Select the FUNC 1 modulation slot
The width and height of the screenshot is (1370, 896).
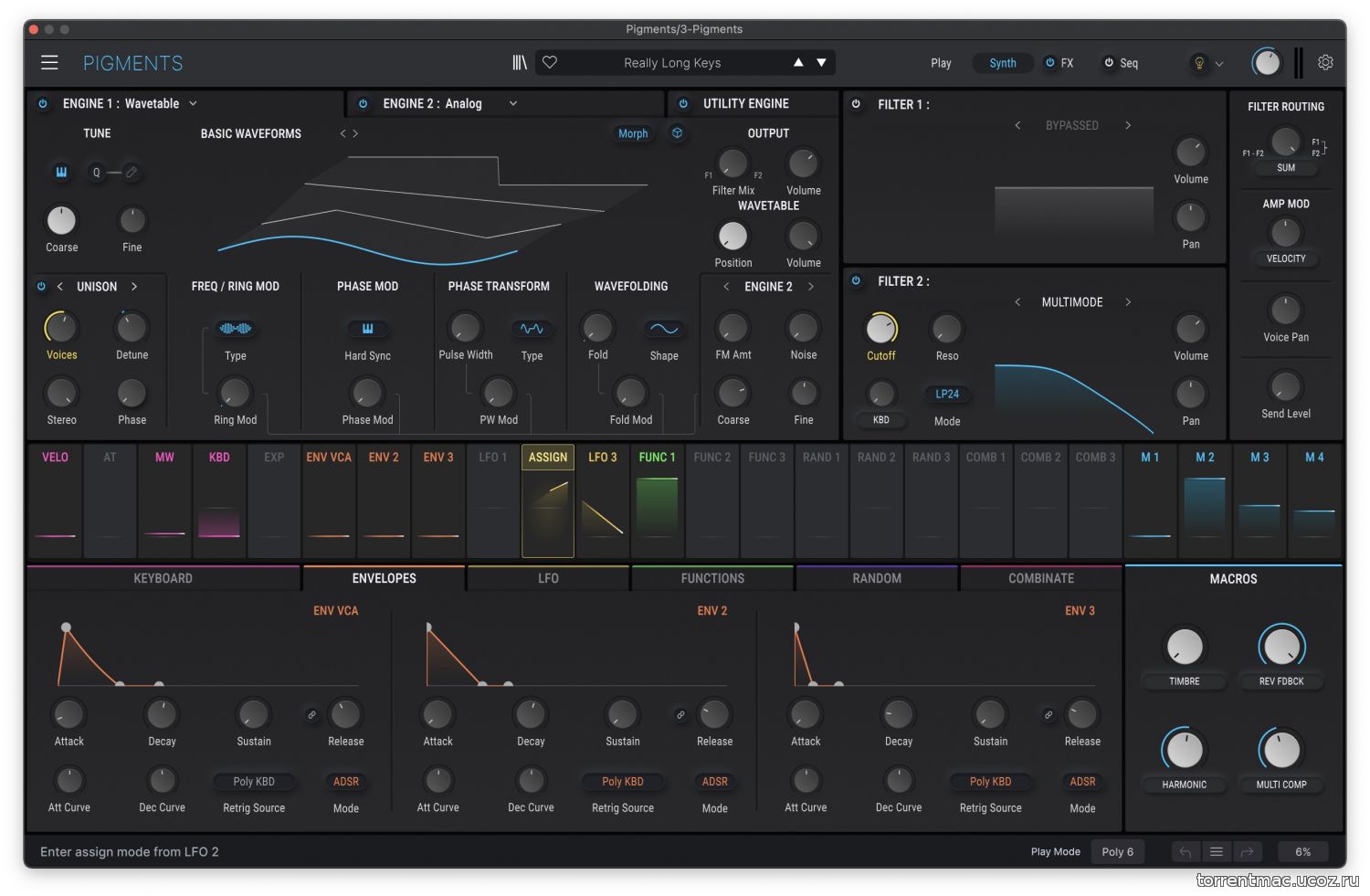point(658,501)
